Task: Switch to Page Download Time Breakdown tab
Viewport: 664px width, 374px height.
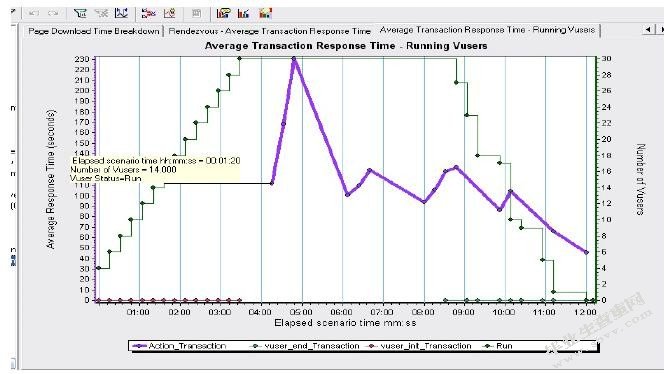Action: coord(94,31)
